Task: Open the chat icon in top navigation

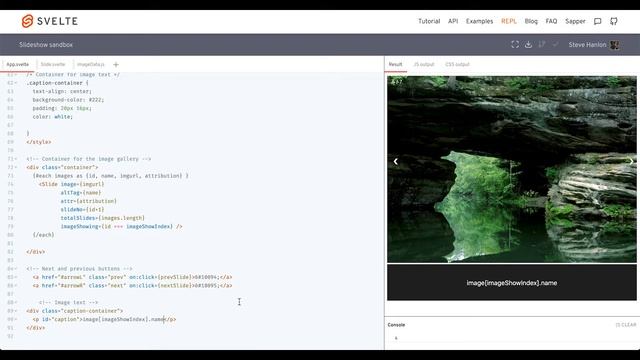Action: coord(598,21)
